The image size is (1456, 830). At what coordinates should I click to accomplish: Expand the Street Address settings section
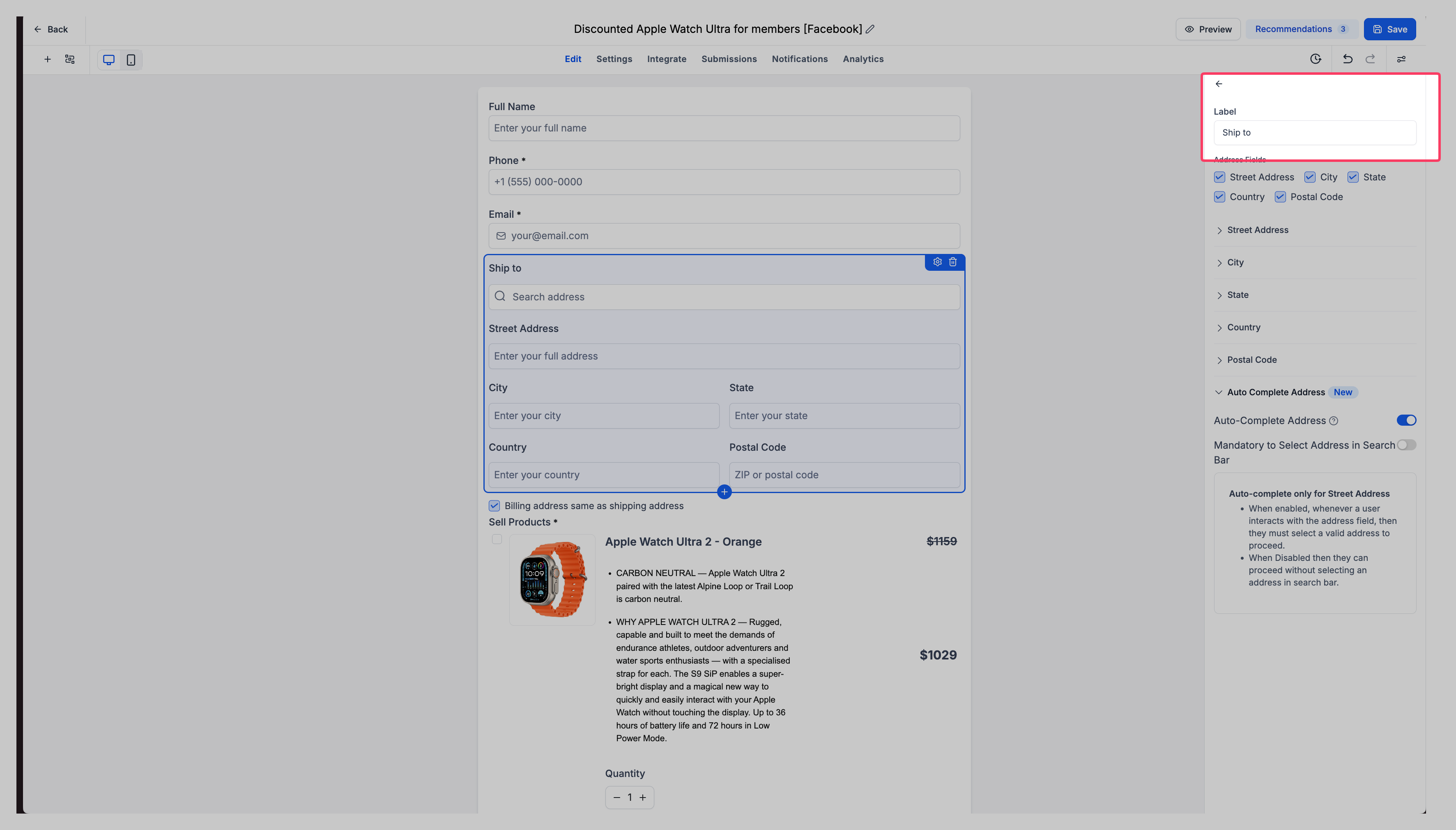coord(1315,230)
